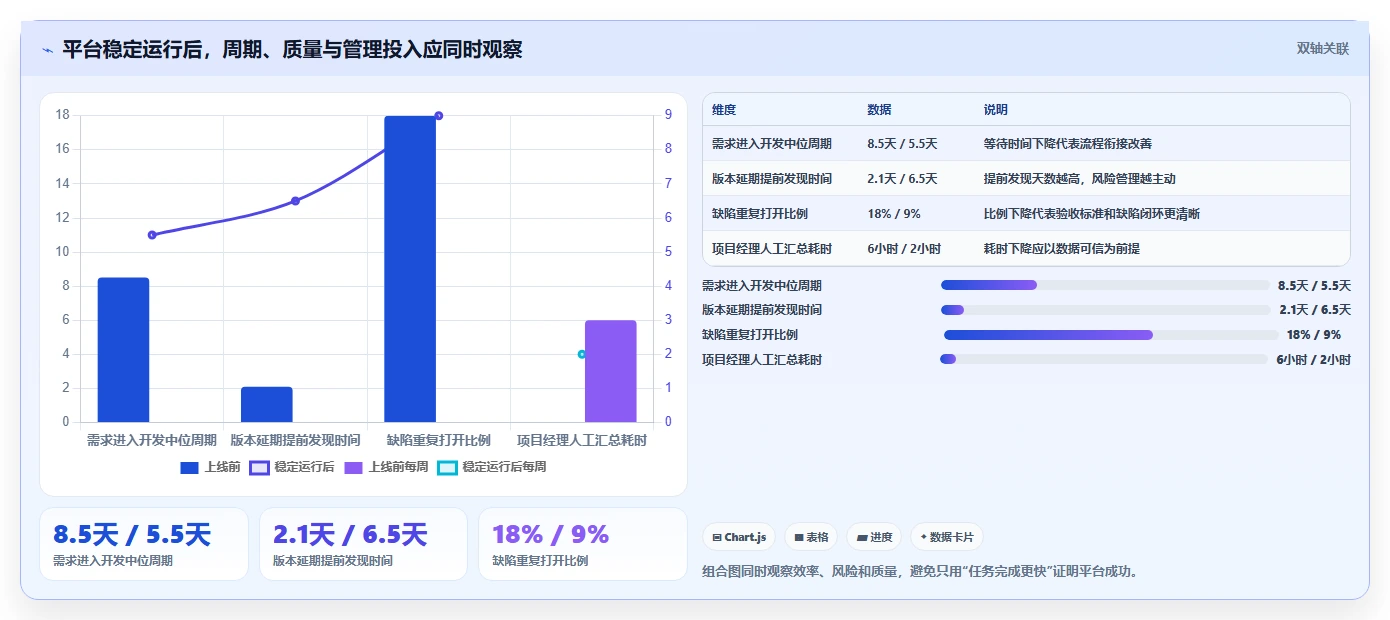Click the footer note starting with 组合图同时观察效率
This screenshot has width=1390, height=620.
tap(921, 572)
